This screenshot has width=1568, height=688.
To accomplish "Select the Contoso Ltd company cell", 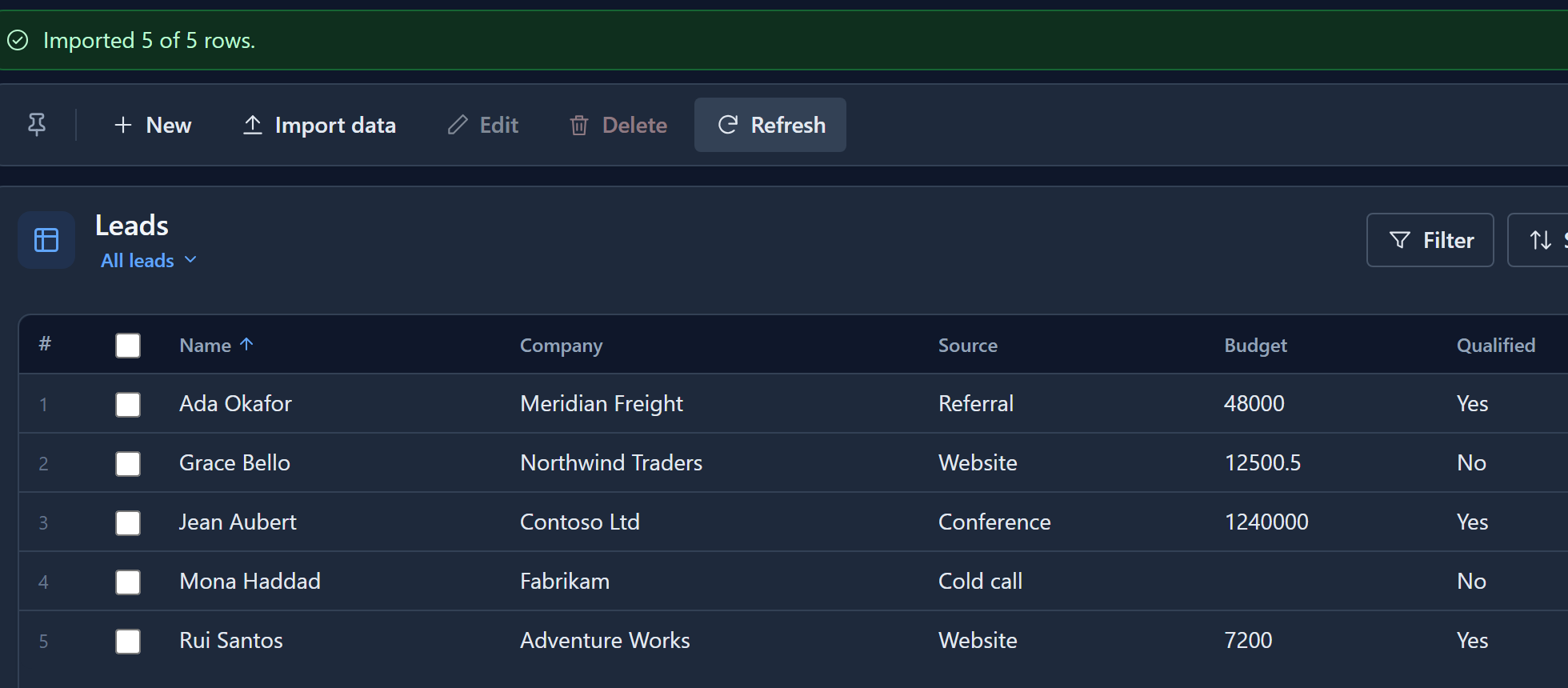I will point(580,522).
